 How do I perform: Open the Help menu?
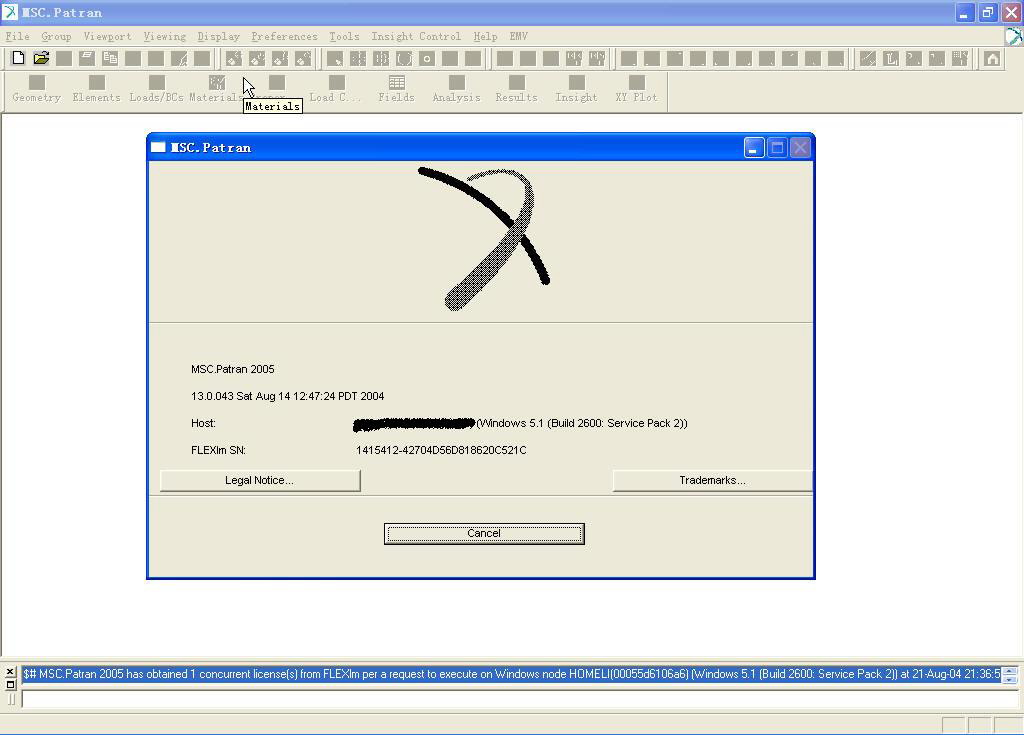[x=485, y=37]
